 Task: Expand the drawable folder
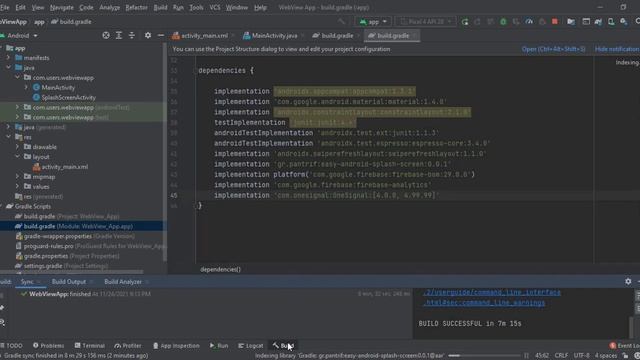click(x=17, y=147)
